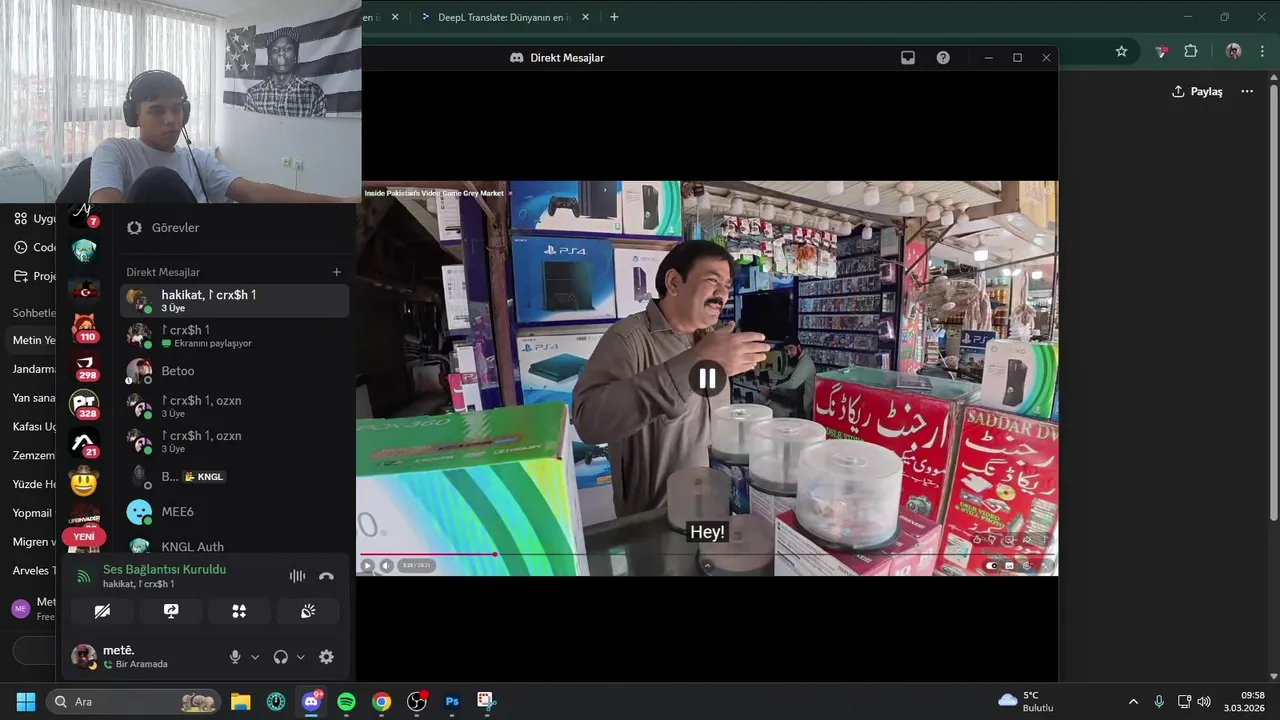Viewport: 1280px width, 720px height.
Task: Open Discord help question mark icon
Action: coord(943,58)
